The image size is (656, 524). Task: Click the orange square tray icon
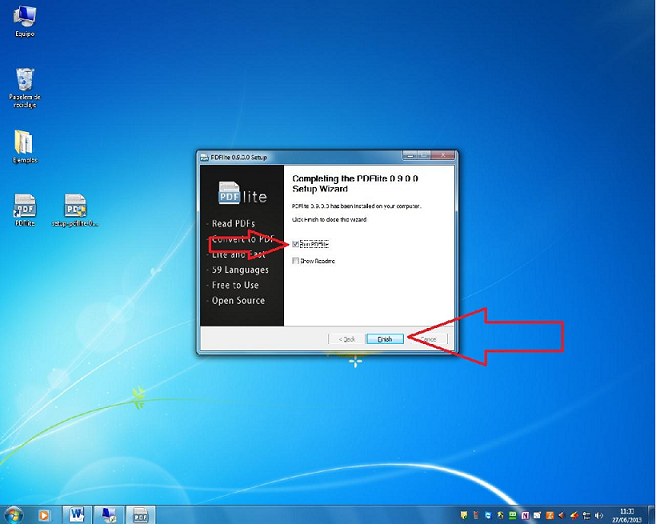[550, 515]
